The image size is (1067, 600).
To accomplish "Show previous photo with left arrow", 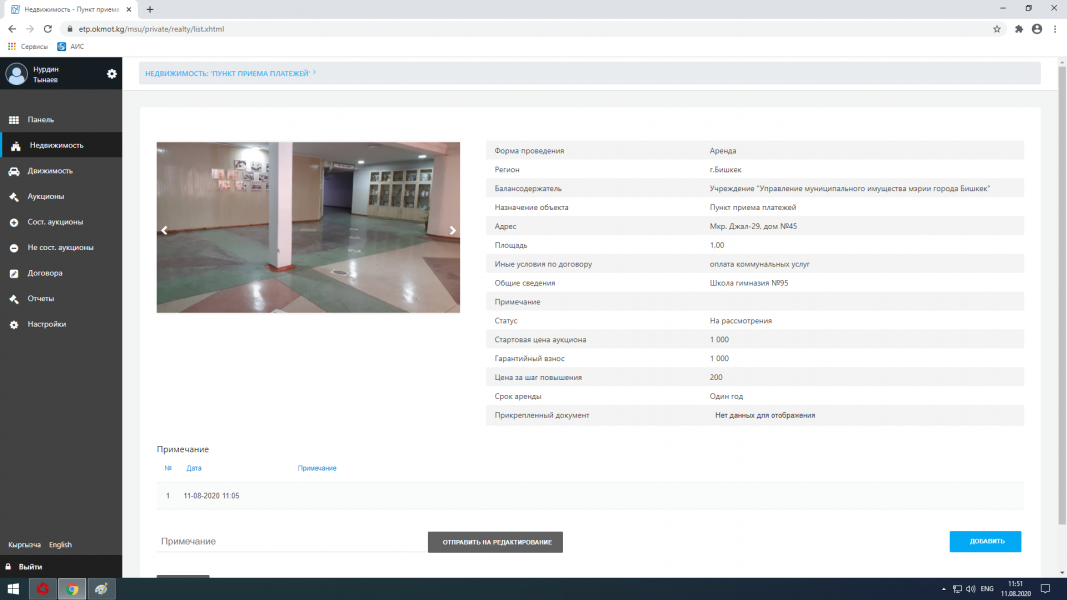I will tap(165, 230).
